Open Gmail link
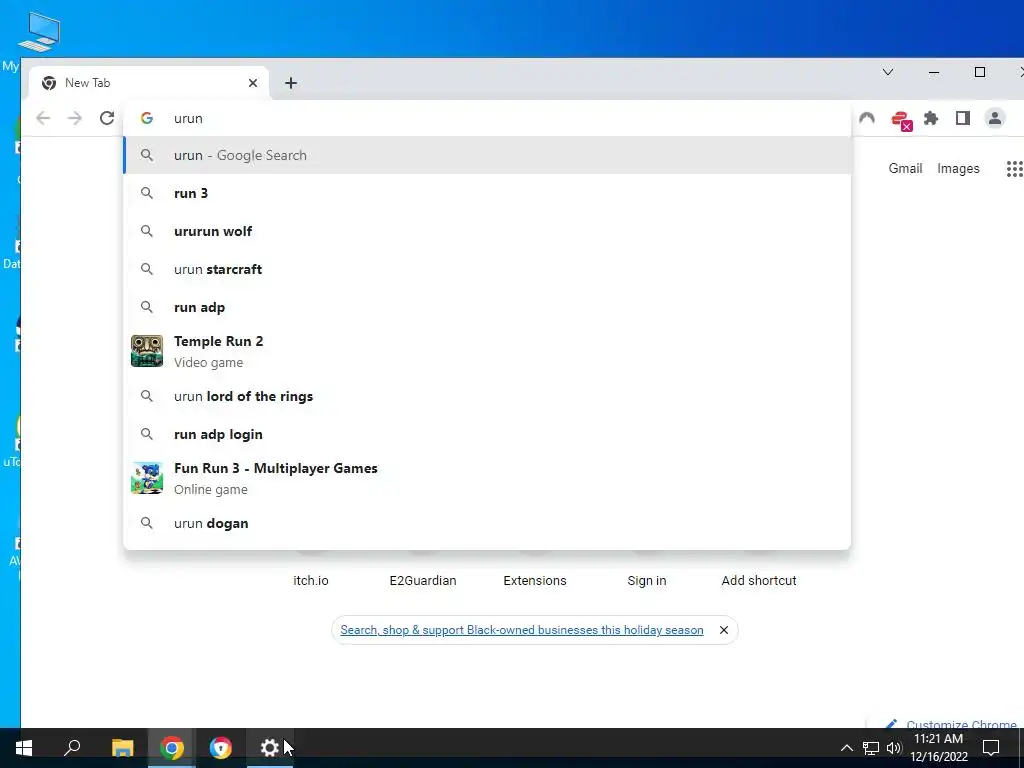The image size is (1024, 768). tap(905, 168)
